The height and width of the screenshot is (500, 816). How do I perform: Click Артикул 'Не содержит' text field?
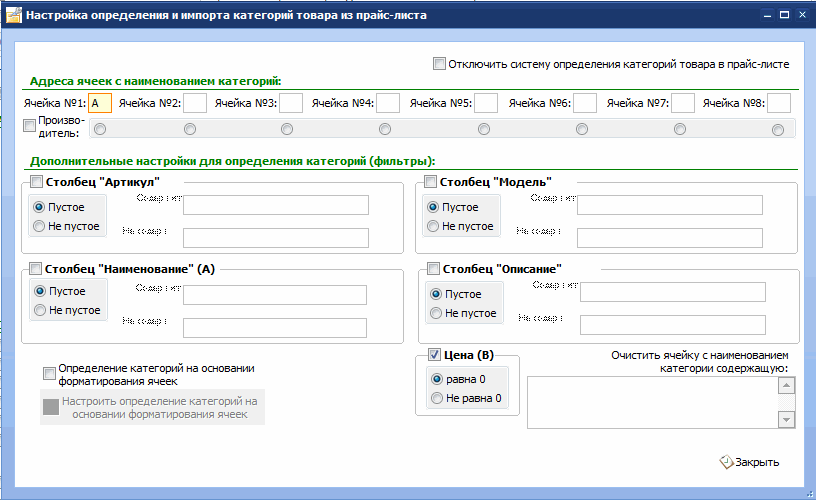[x=276, y=238]
